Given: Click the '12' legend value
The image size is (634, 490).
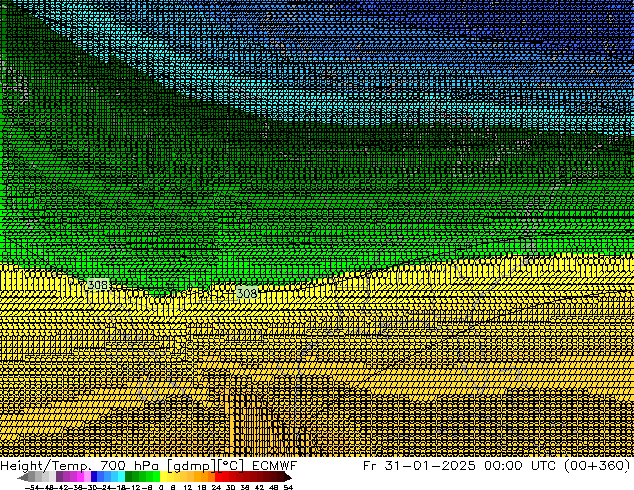Looking at the screenshot, I should [x=187, y=488].
